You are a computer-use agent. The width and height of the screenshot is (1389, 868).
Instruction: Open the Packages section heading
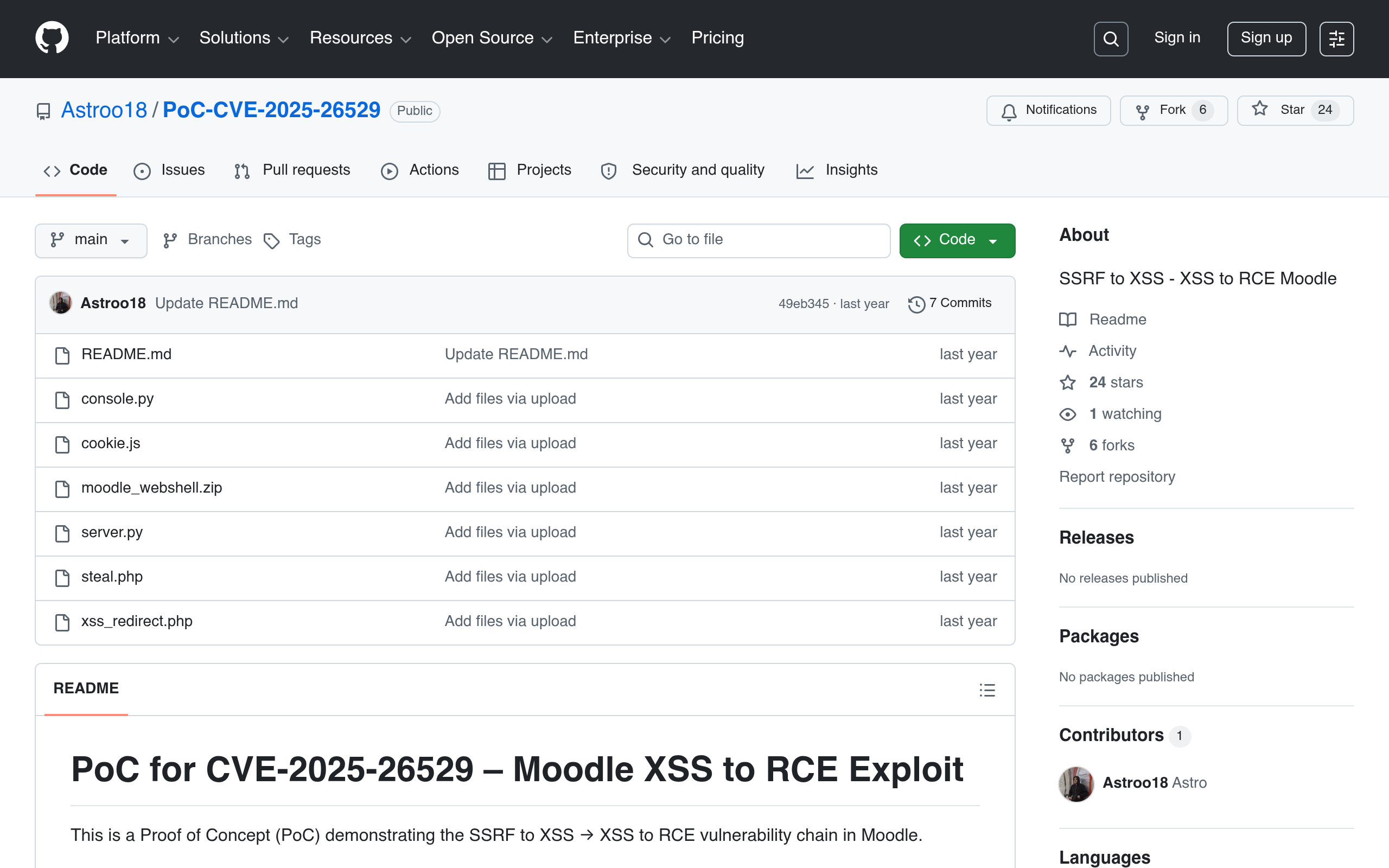coord(1099,636)
